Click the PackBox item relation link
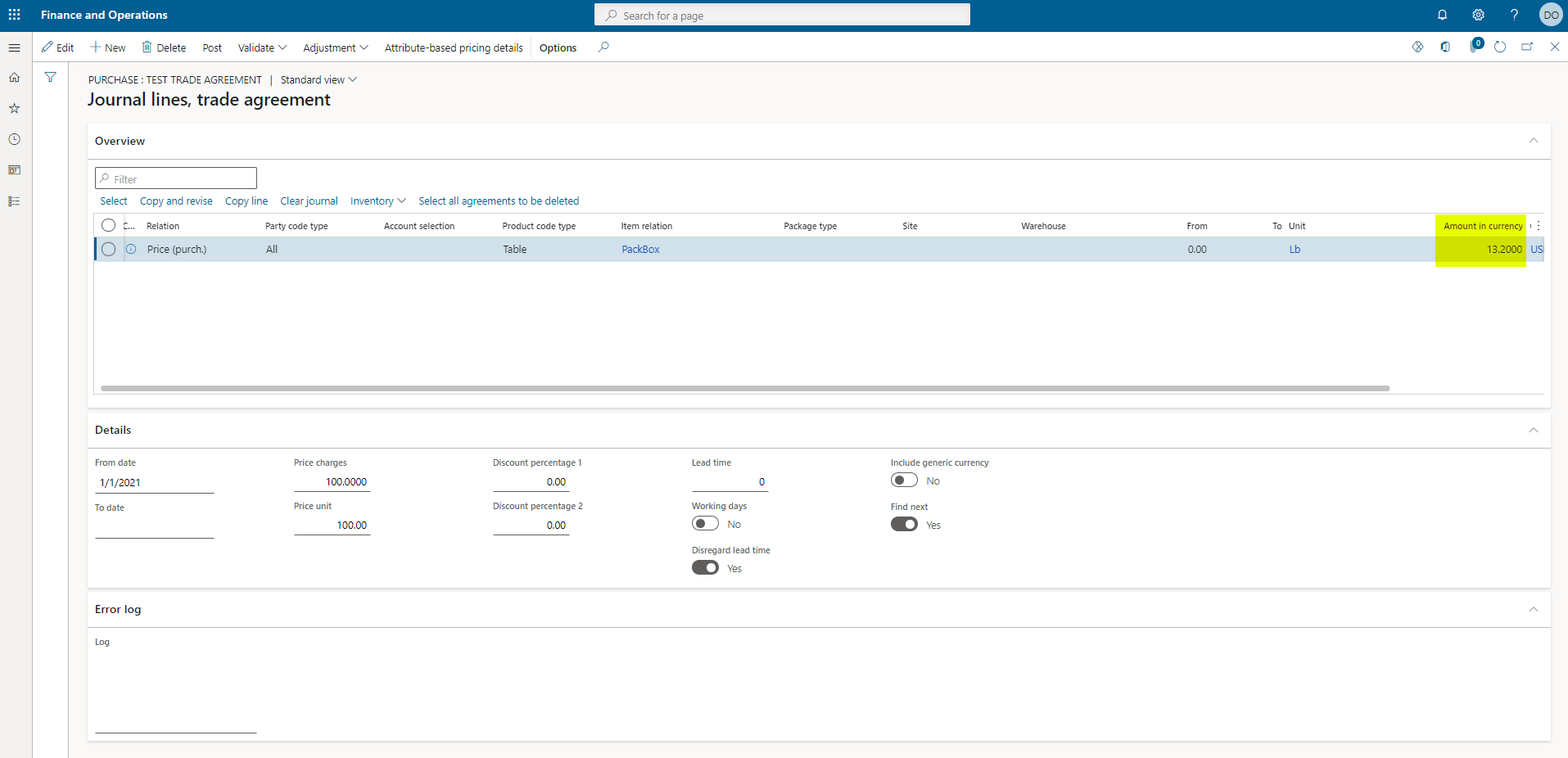 (640, 250)
